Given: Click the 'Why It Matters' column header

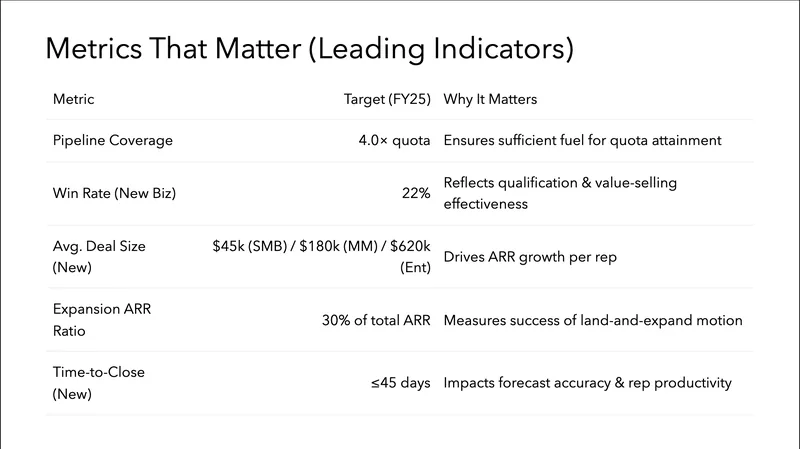Looking at the screenshot, I should 492,101.
